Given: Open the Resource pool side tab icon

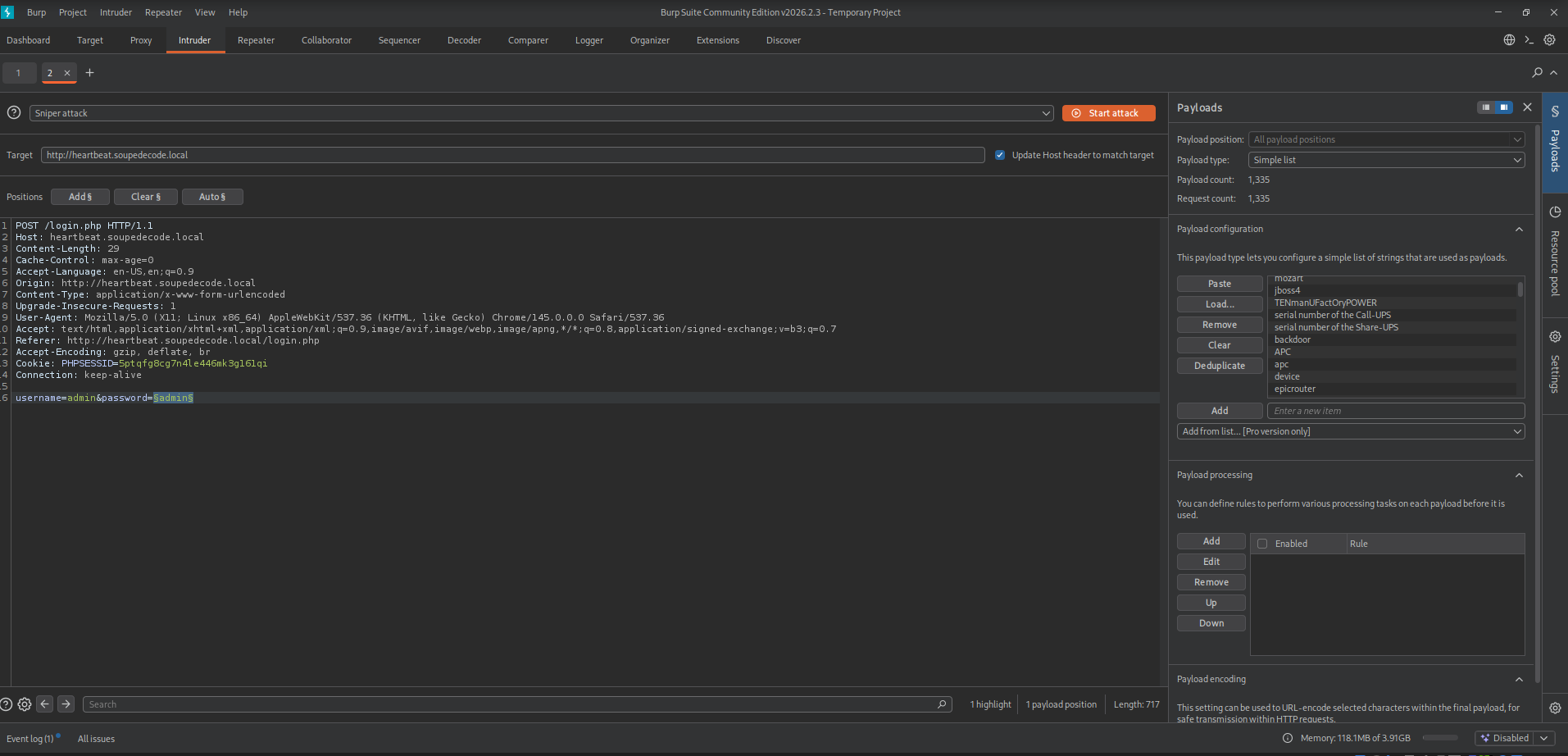Looking at the screenshot, I should (1555, 212).
